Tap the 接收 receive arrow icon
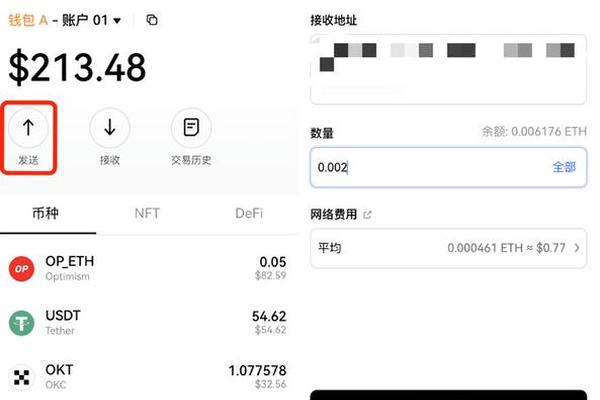The image size is (600, 400). point(110,127)
